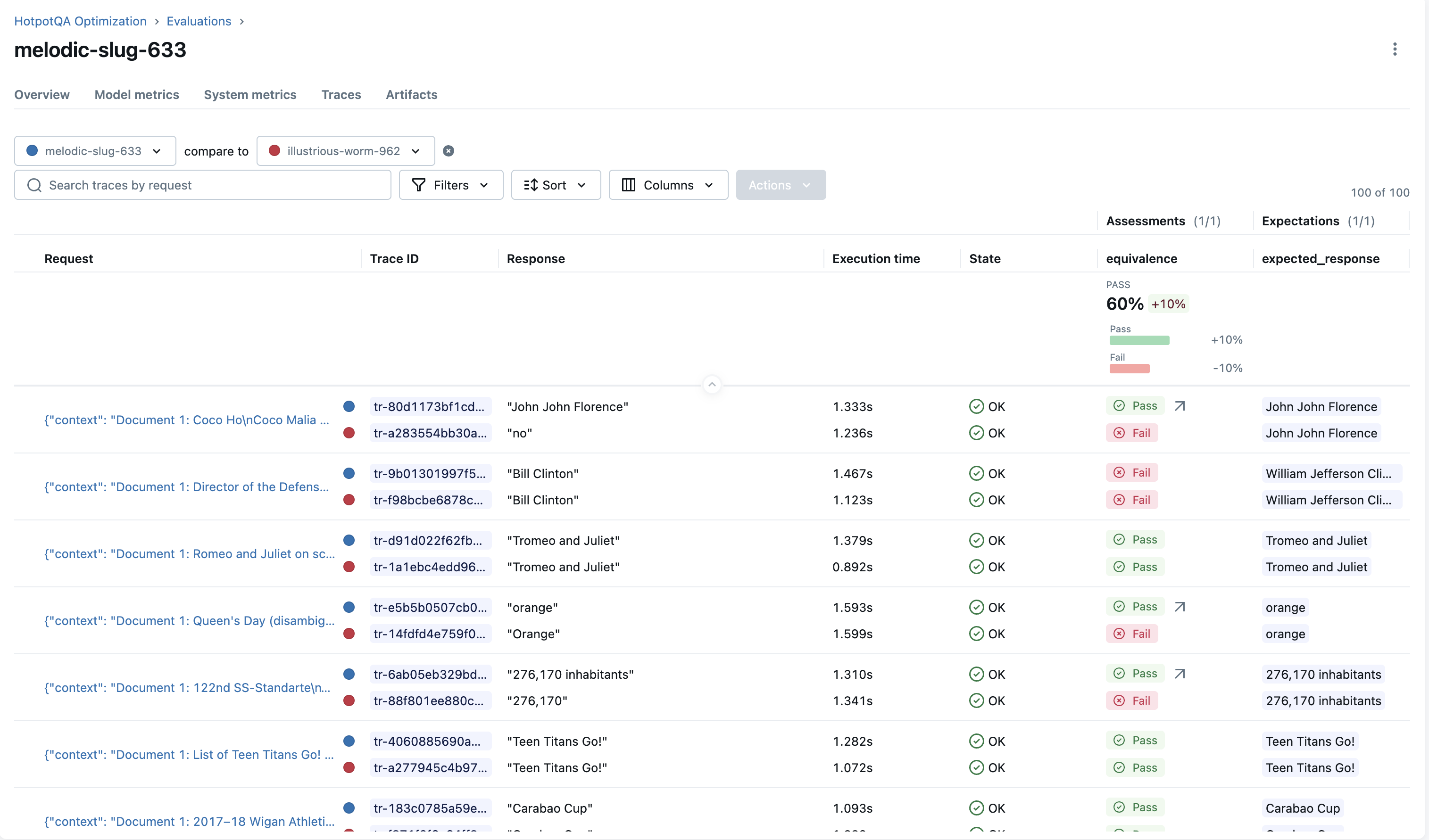Viewport: 1429px width, 840px height.
Task: Focus the Search traces by request field
Action: 216,185
